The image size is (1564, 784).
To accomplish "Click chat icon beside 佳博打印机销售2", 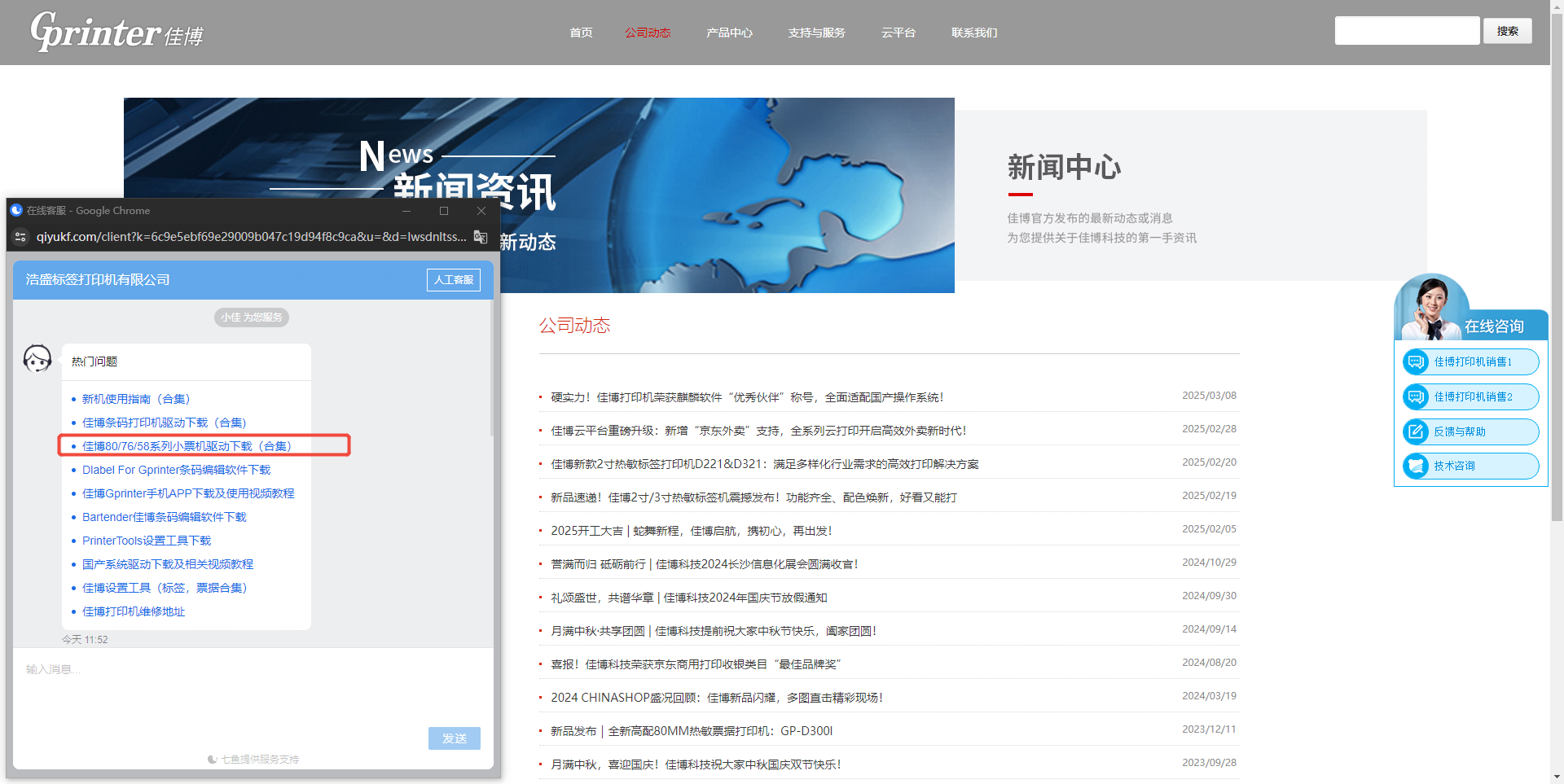I will pyautogui.click(x=1416, y=396).
